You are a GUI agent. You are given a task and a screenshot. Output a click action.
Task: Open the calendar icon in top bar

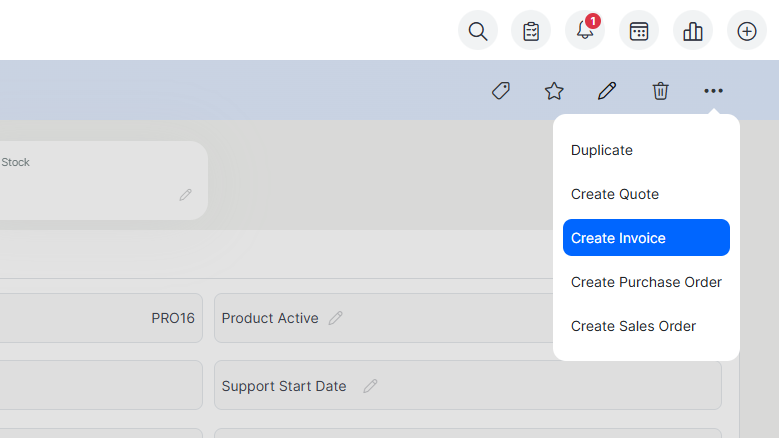[639, 31]
